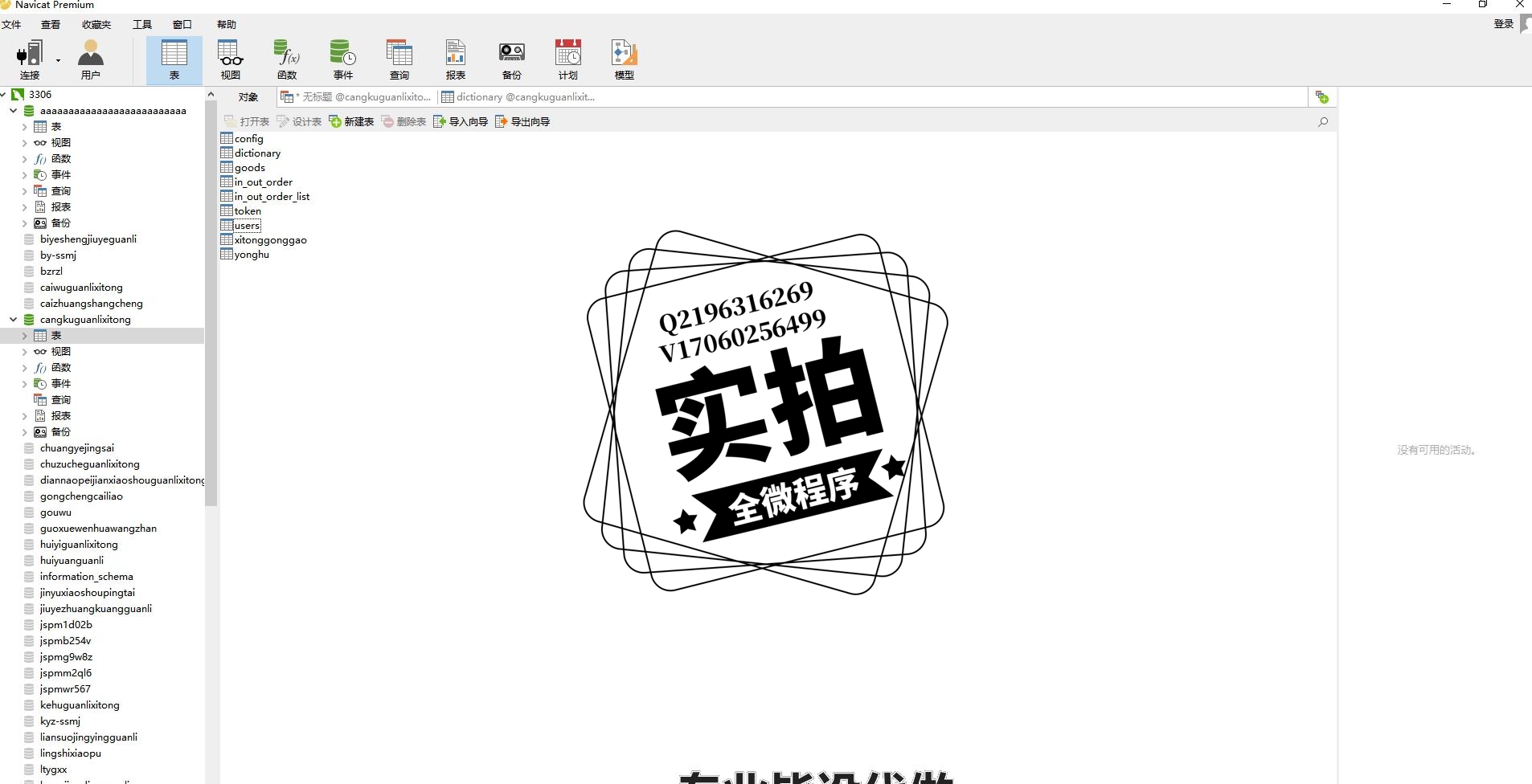The width and height of the screenshot is (1532, 784).
Task: Click the 设计表 button
Action: [299, 121]
